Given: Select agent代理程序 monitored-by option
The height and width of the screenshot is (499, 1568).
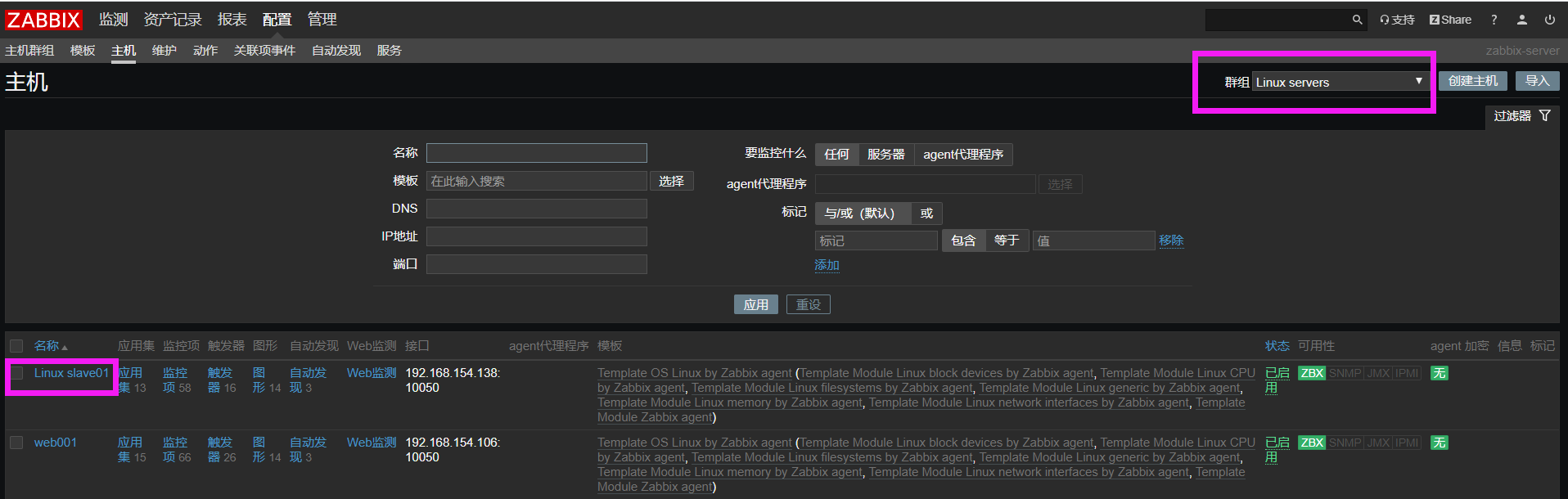Looking at the screenshot, I should (963, 154).
